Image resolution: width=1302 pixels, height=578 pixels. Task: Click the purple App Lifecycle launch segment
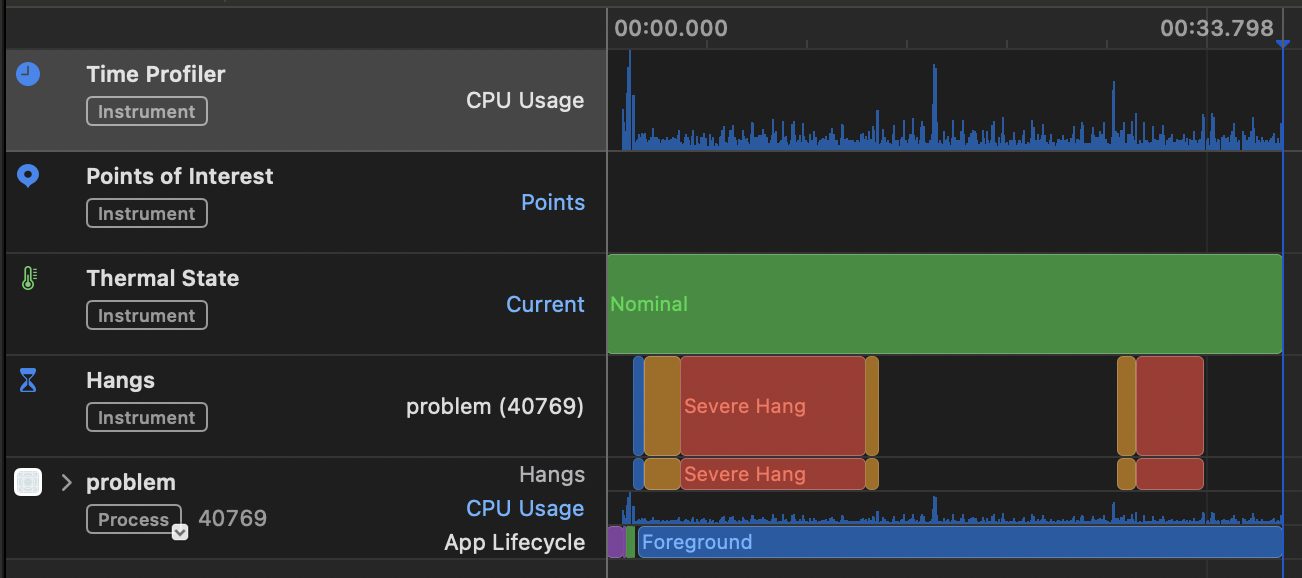point(615,542)
